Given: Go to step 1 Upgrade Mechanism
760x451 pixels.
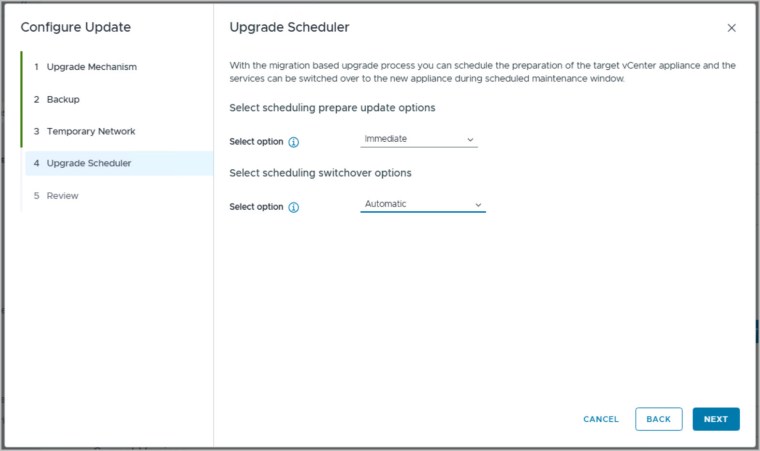Looking at the screenshot, I should coord(91,67).
